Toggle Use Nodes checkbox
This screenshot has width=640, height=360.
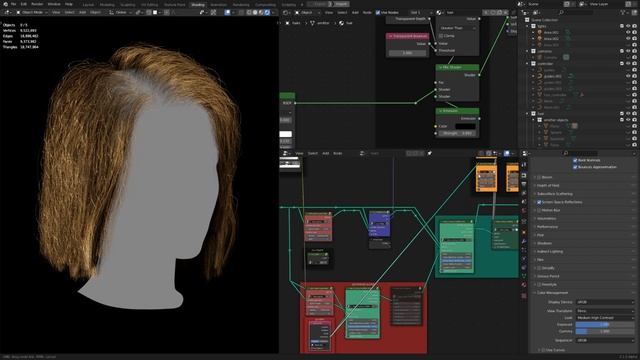(x=378, y=13)
